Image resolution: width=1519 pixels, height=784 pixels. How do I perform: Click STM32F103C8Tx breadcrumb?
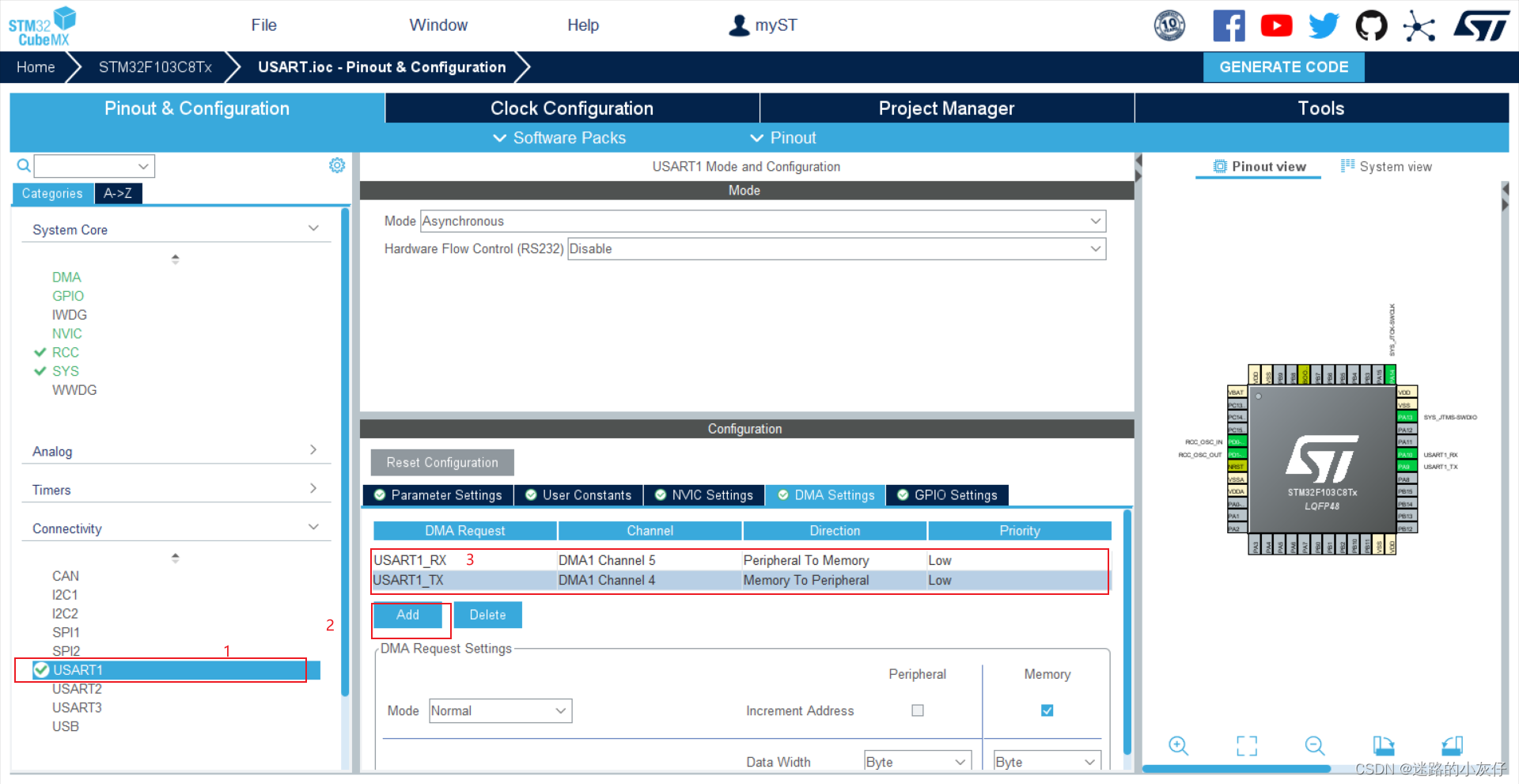[x=155, y=67]
